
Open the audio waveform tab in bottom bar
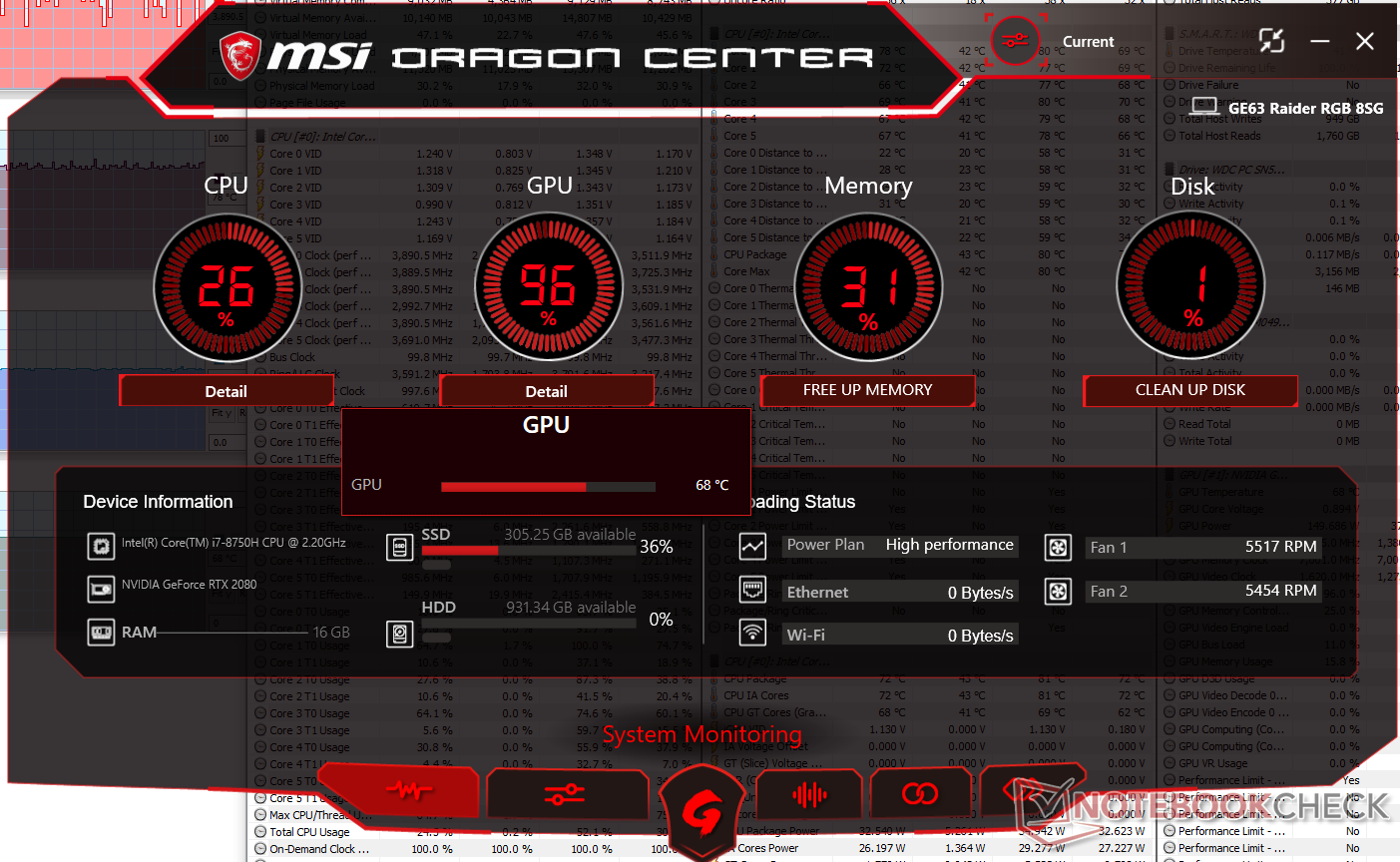point(809,794)
